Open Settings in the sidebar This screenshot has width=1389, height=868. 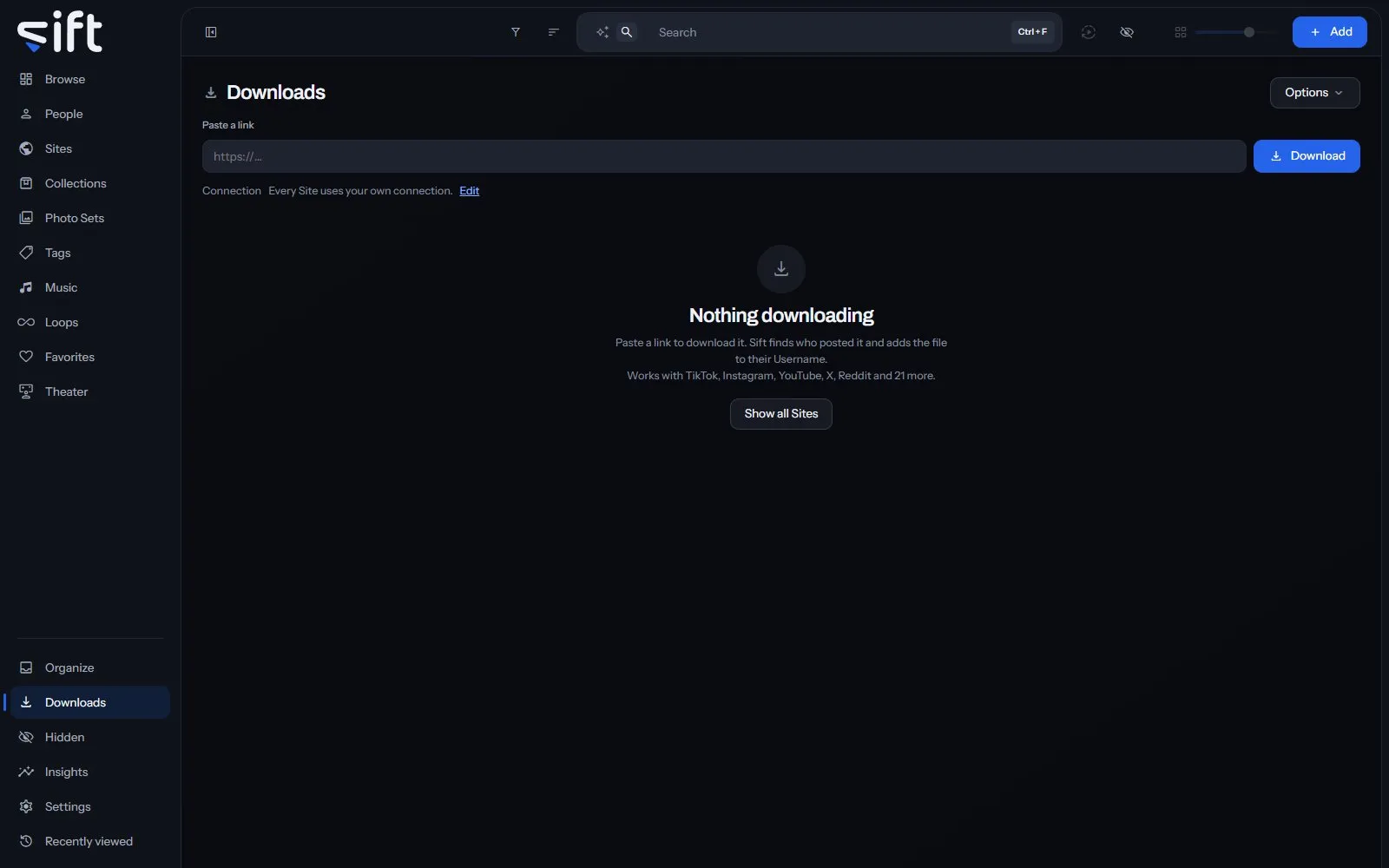click(90, 806)
